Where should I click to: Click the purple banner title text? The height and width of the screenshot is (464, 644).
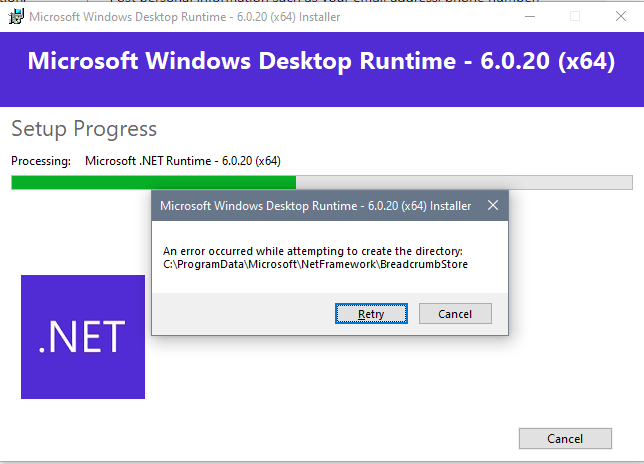(x=321, y=61)
